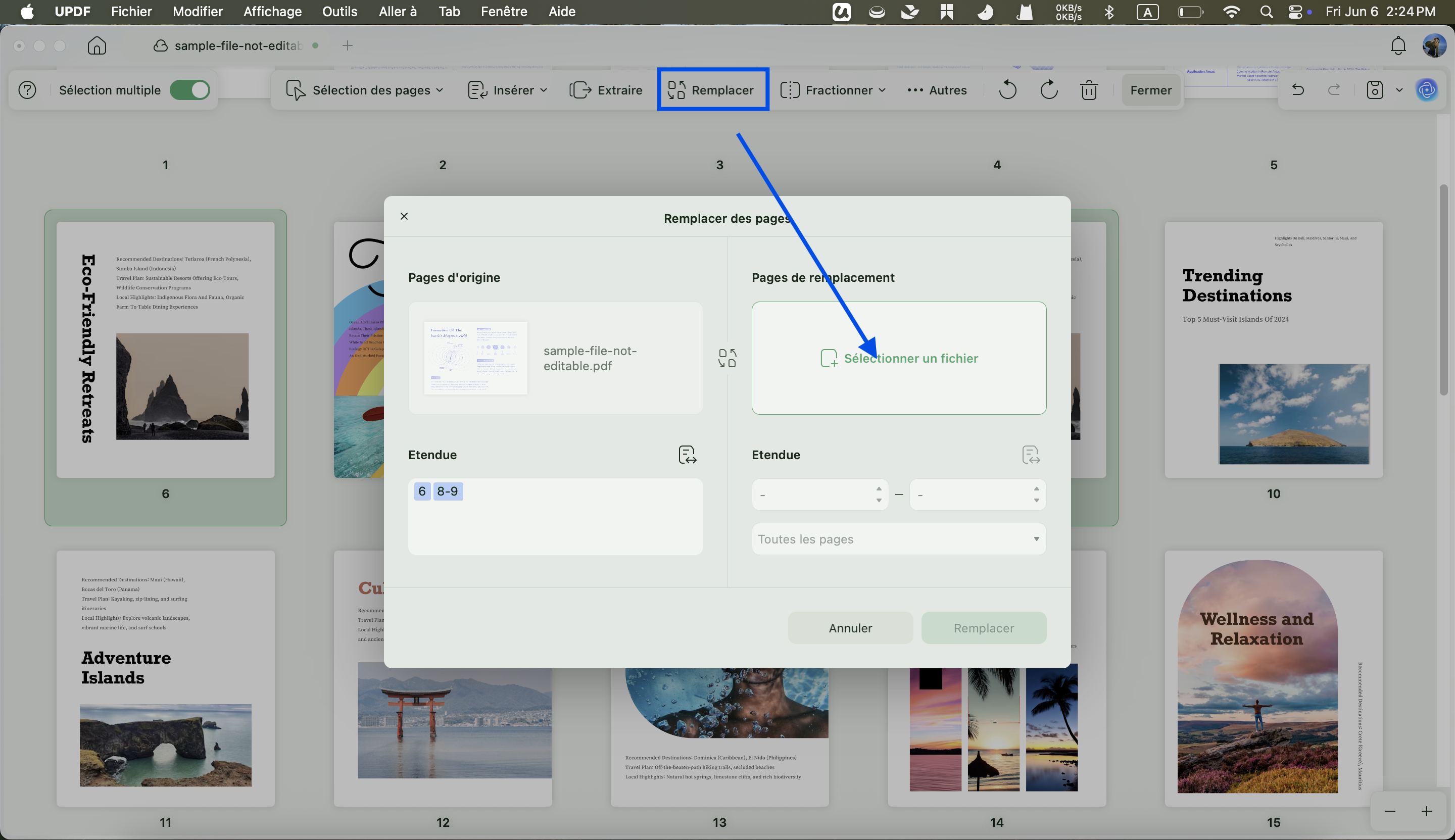The height and width of the screenshot is (840, 1455).
Task: Open the Insérer dropdown menu
Action: pyautogui.click(x=508, y=90)
